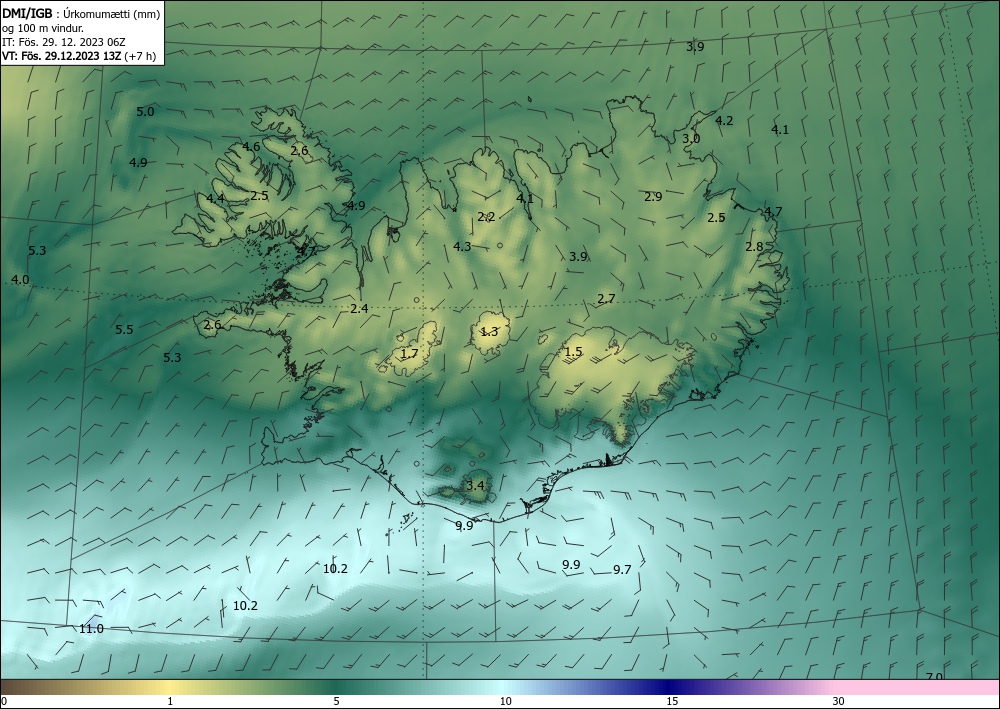1000x709 pixels.
Task: Click the 1.3 value on the glacier
Action: click(x=489, y=332)
